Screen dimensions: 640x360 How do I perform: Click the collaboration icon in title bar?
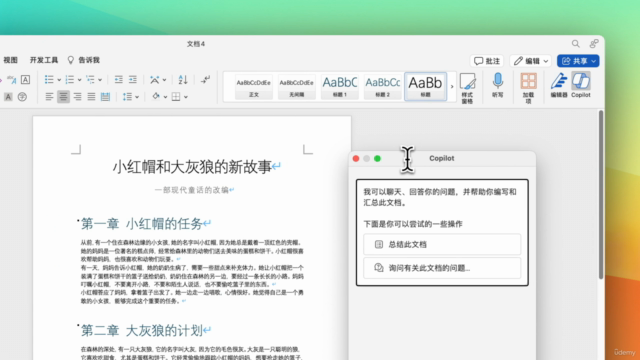click(x=594, y=43)
